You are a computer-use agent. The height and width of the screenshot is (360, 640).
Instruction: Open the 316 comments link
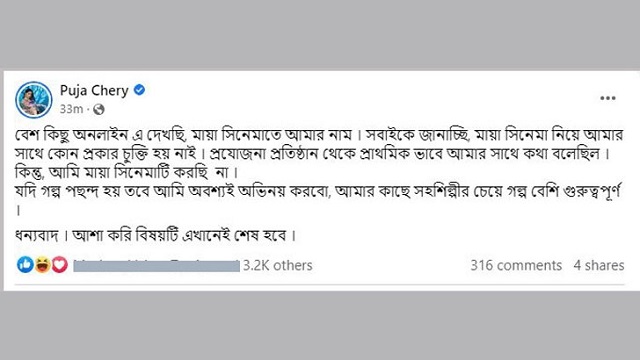click(516, 265)
